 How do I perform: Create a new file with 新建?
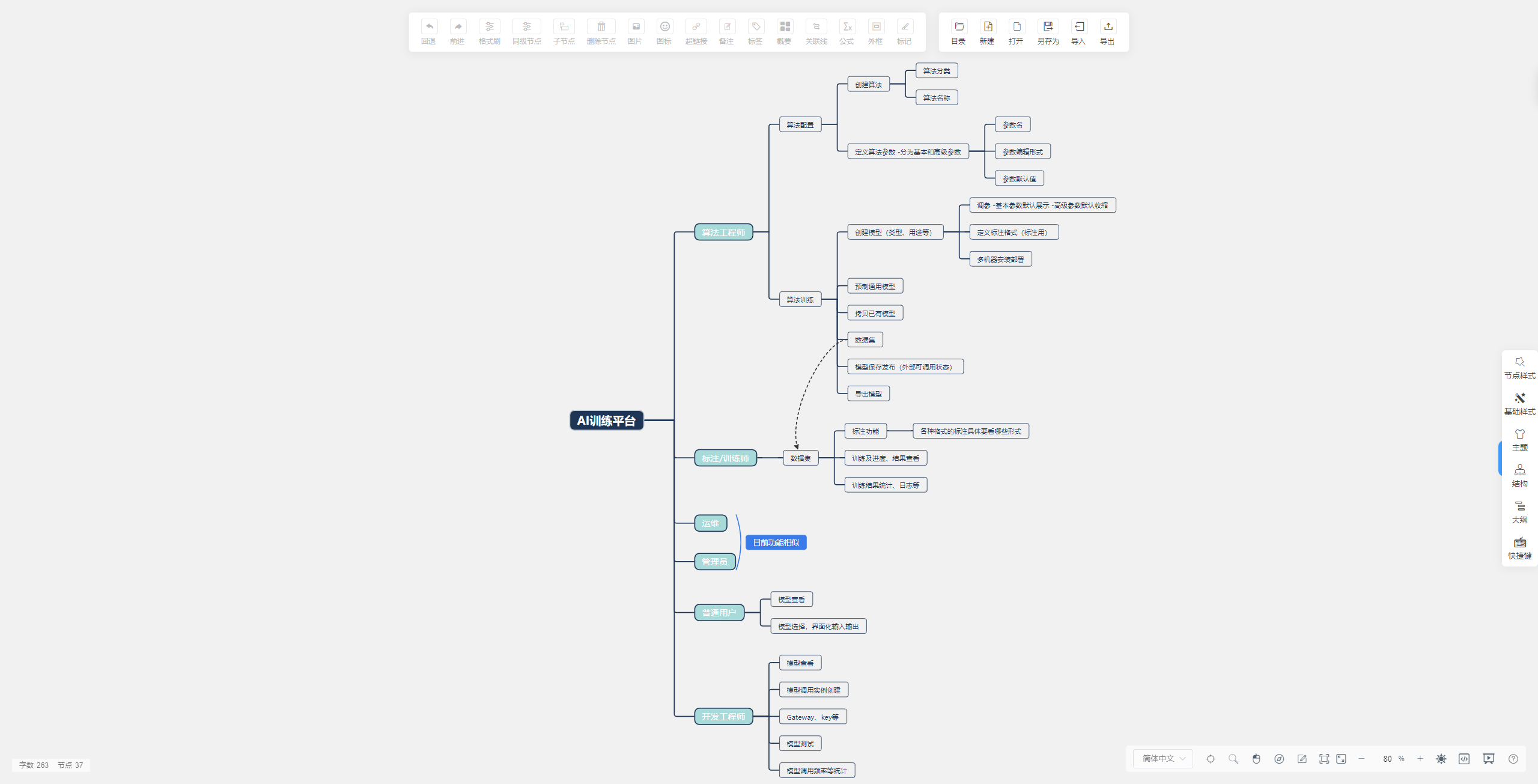[x=988, y=26]
